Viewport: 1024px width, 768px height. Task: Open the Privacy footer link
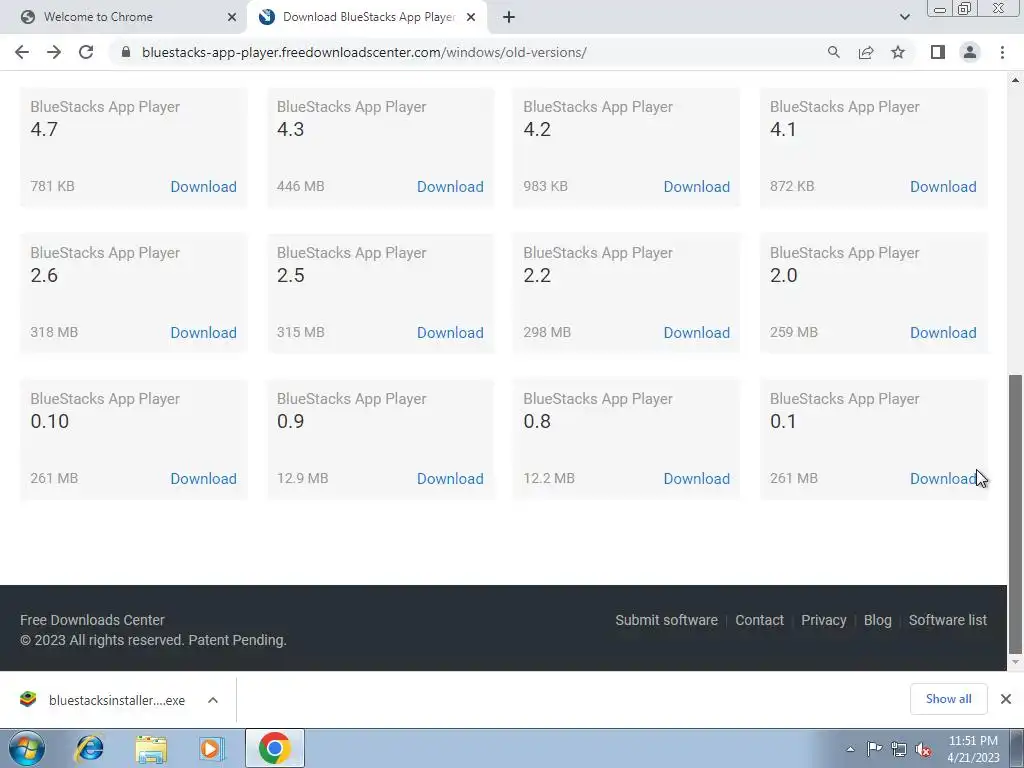point(824,620)
